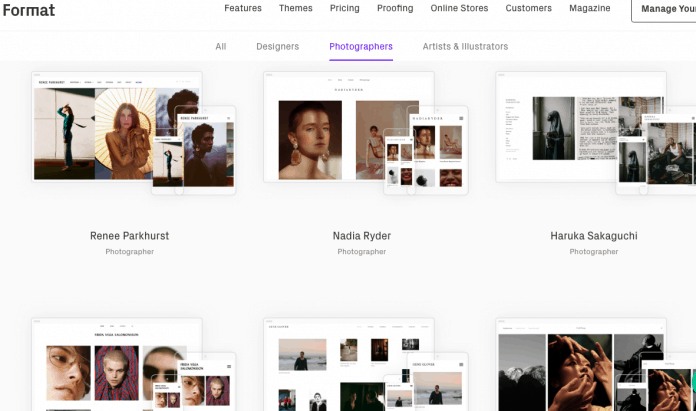Image resolution: width=696 pixels, height=411 pixels.
Task: Tap hamburger menu in Renee Parkhurst tablet preview
Action: coord(229,119)
